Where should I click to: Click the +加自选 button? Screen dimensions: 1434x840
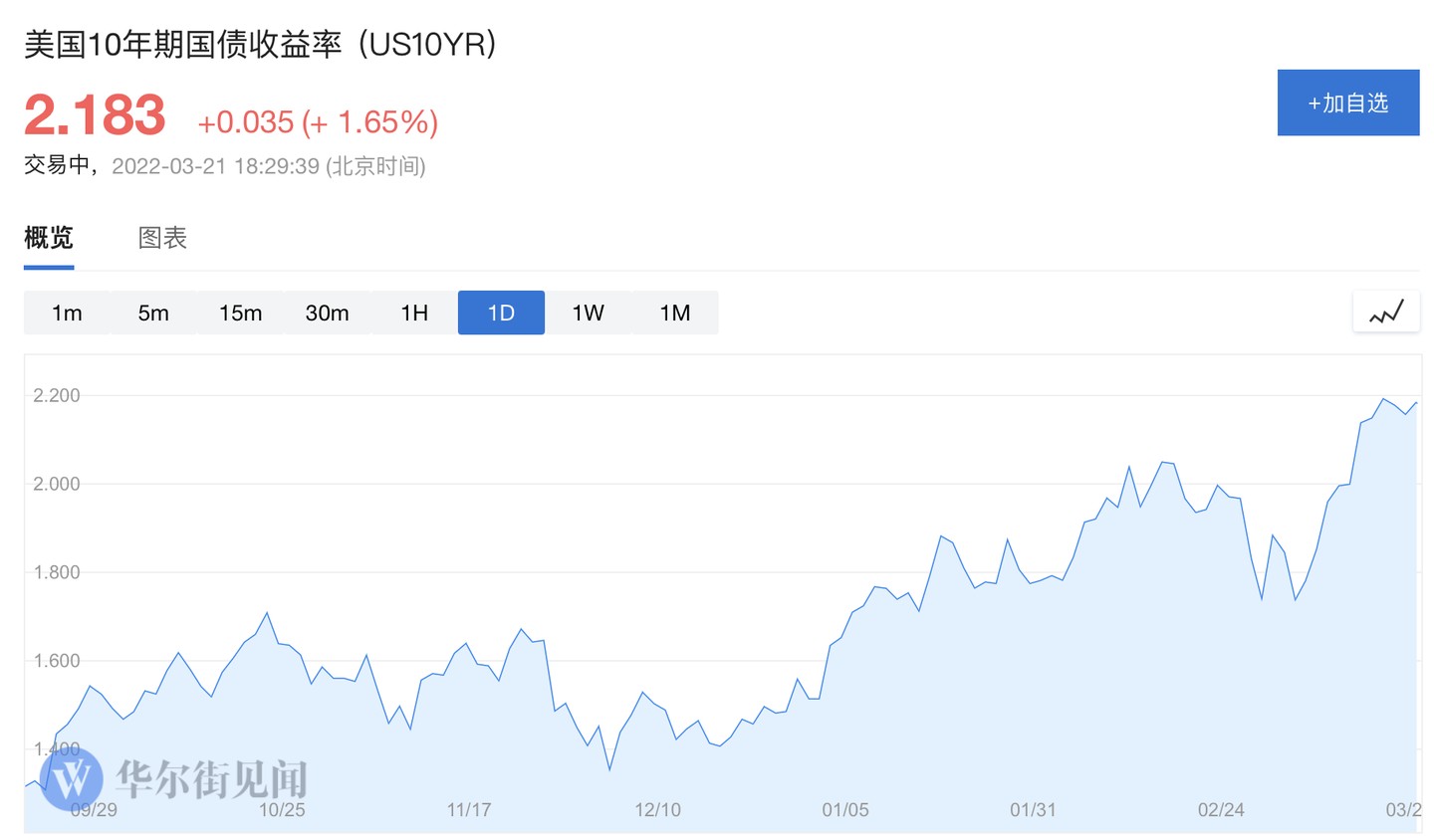[1347, 103]
